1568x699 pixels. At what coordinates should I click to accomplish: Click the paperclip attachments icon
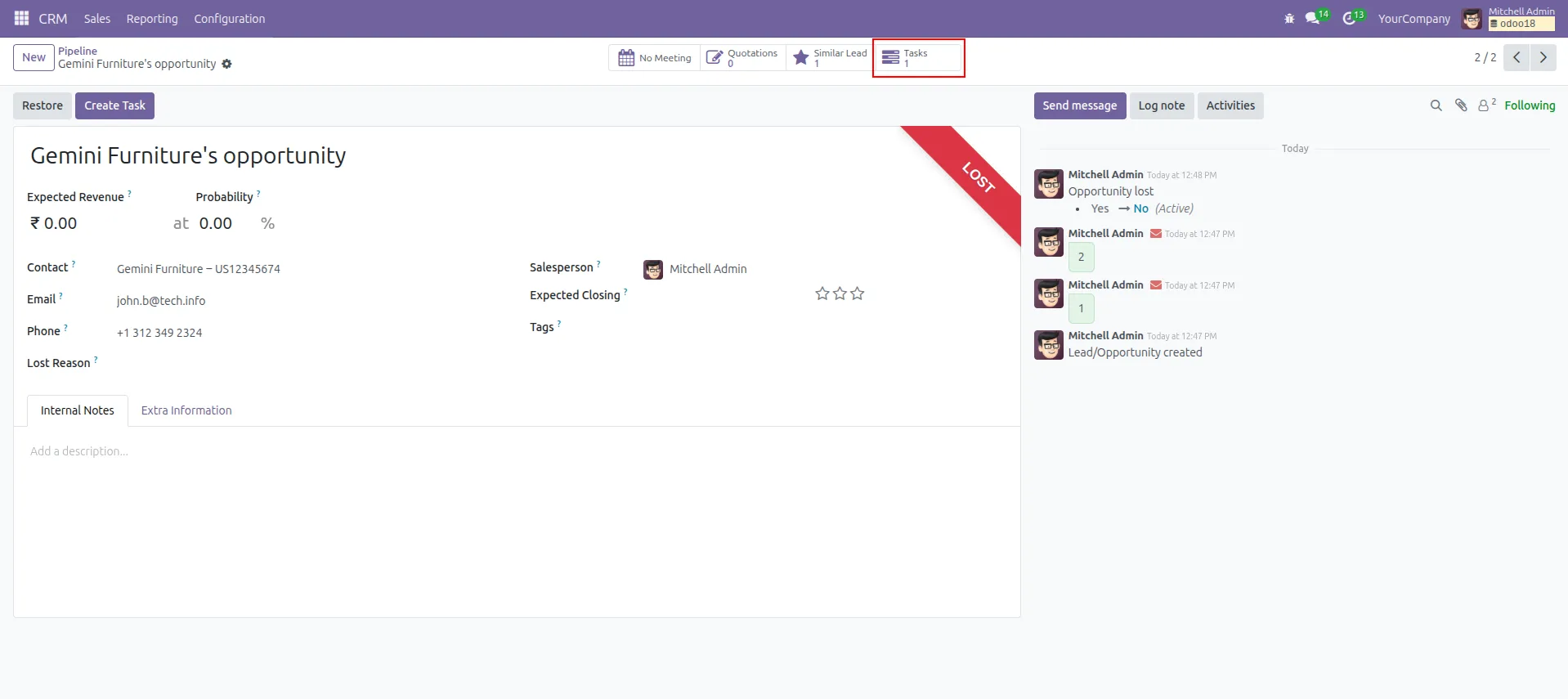click(1461, 105)
